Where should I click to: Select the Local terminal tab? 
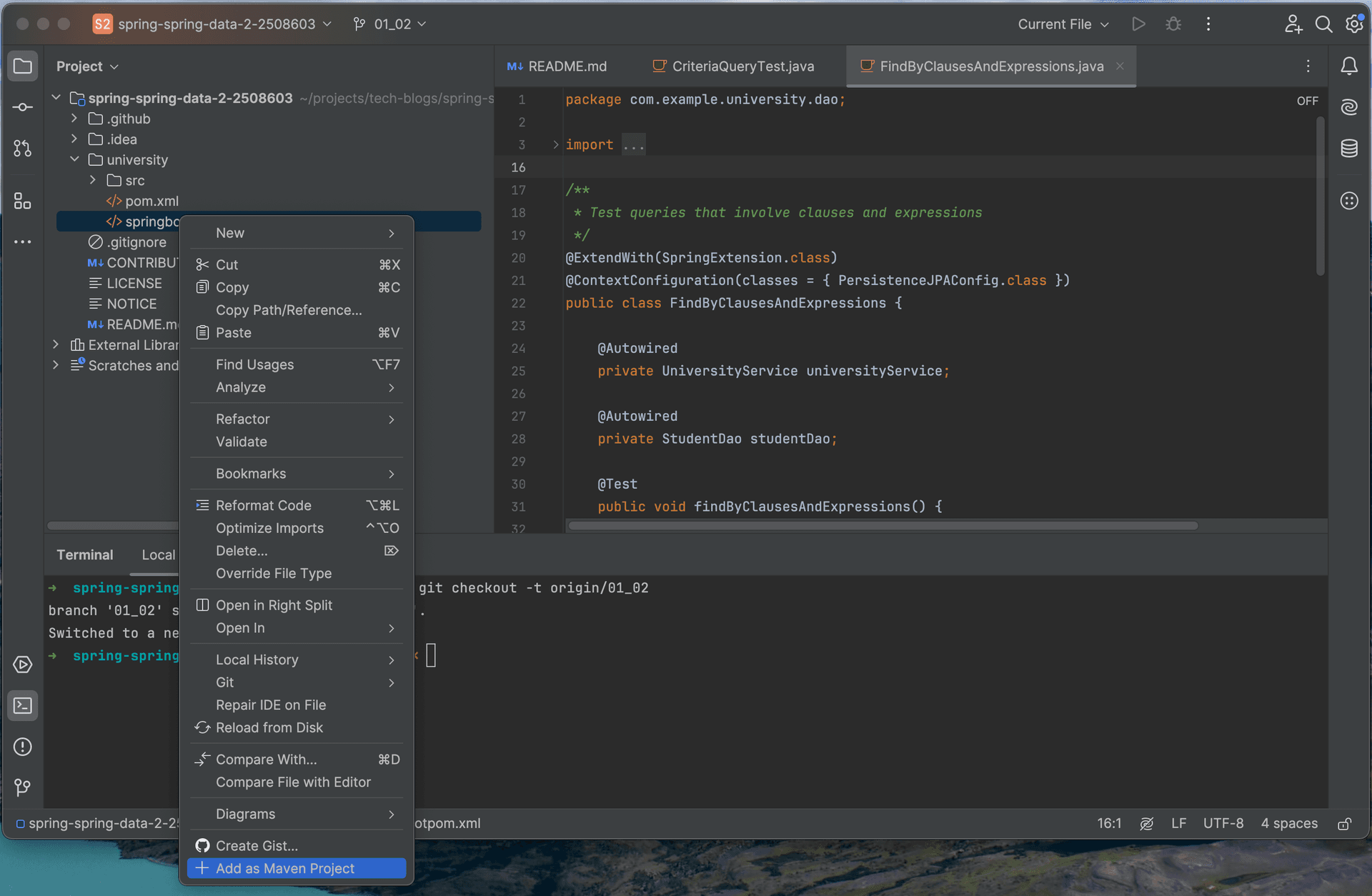[159, 555]
